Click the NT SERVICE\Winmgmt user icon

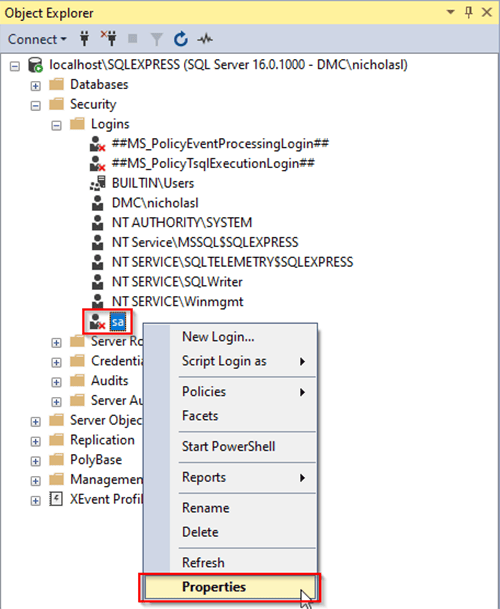click(x=98, y=302)
